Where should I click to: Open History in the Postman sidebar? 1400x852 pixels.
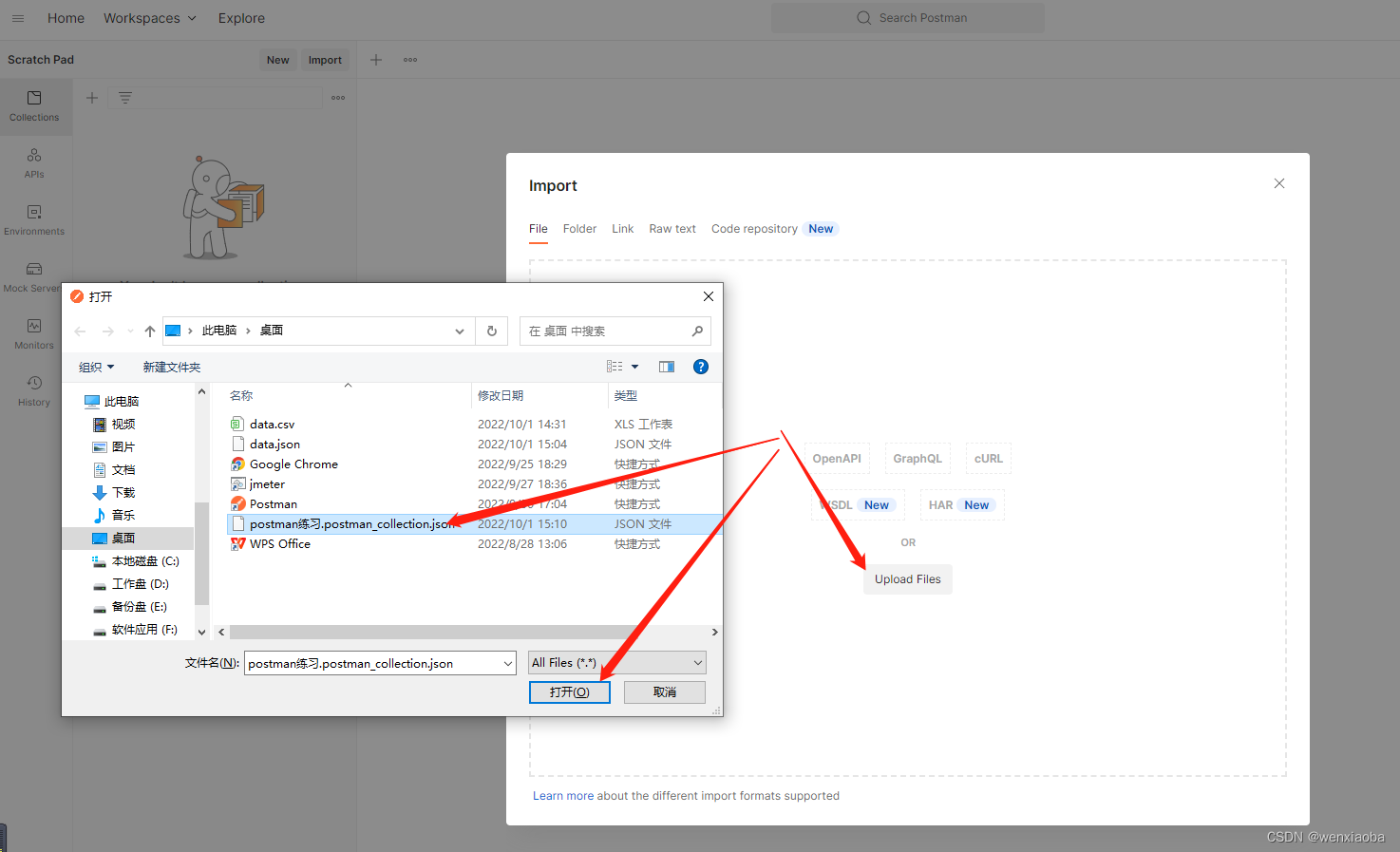tap(34, 391)
